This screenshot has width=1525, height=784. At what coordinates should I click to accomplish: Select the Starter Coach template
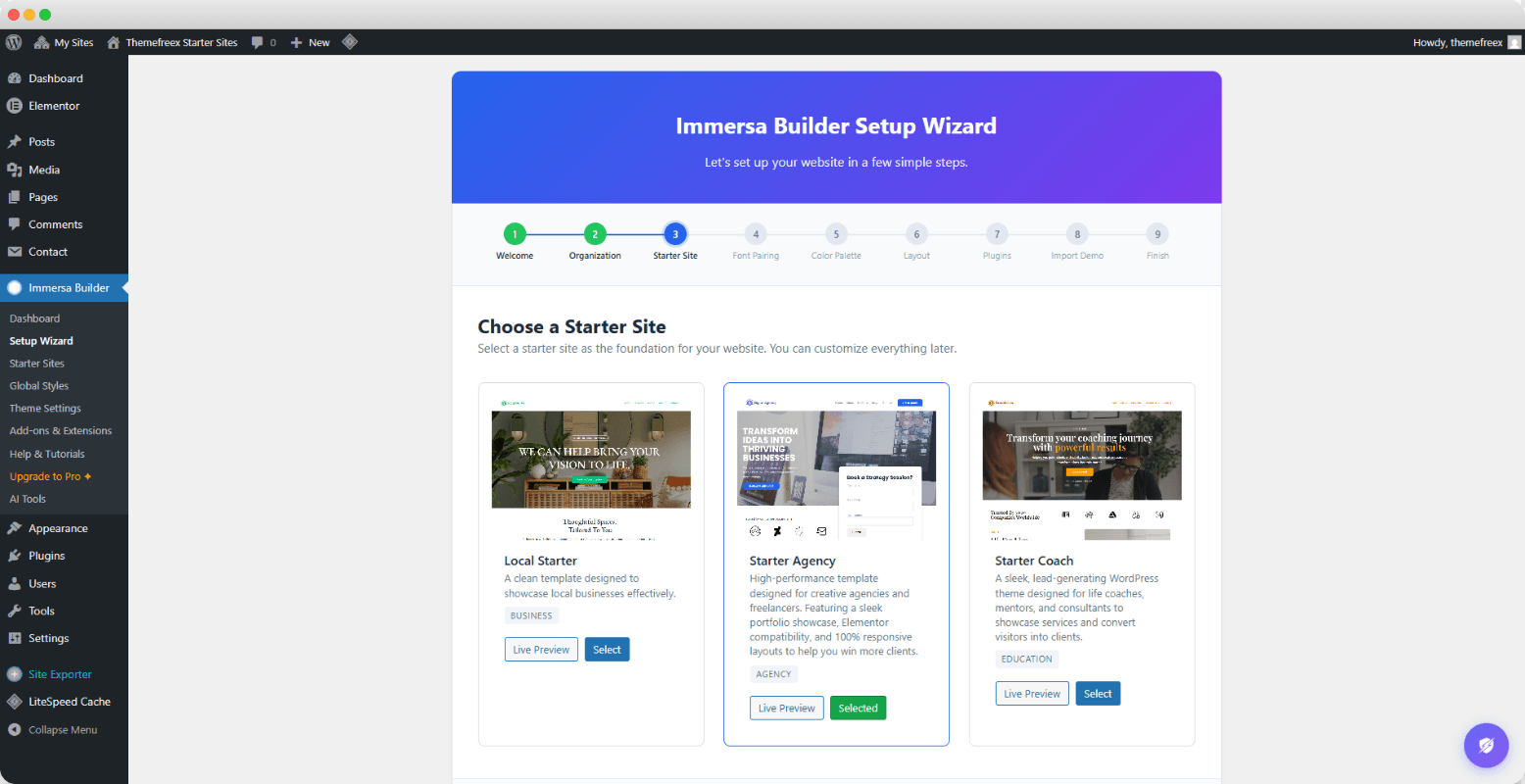pyautogui.click(x=1098, y=694)
